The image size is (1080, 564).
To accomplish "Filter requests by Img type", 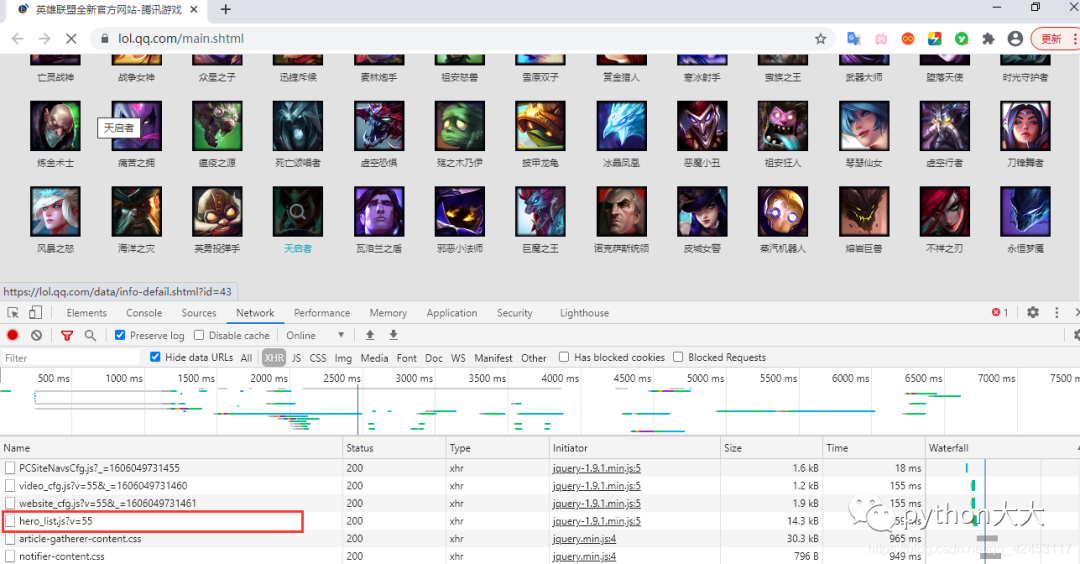I will (x=343, y=357).
